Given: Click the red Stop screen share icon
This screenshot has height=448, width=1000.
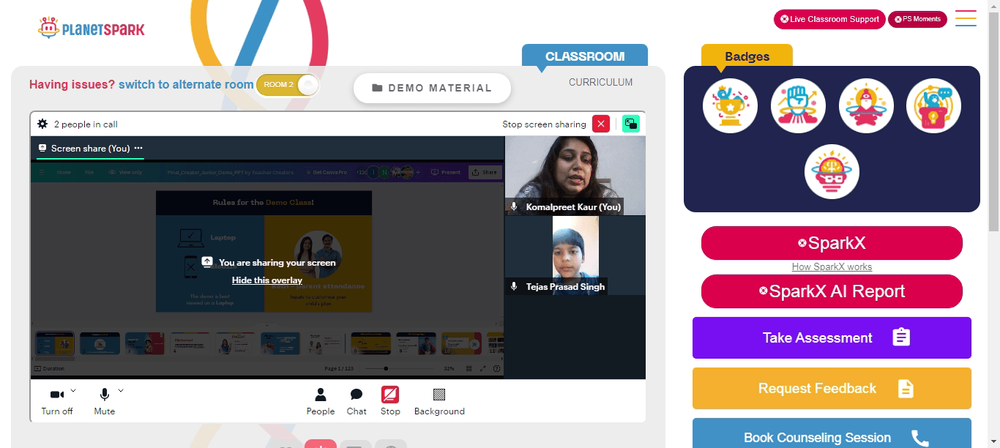Looking at the screenshot, I should pos(390,395).
